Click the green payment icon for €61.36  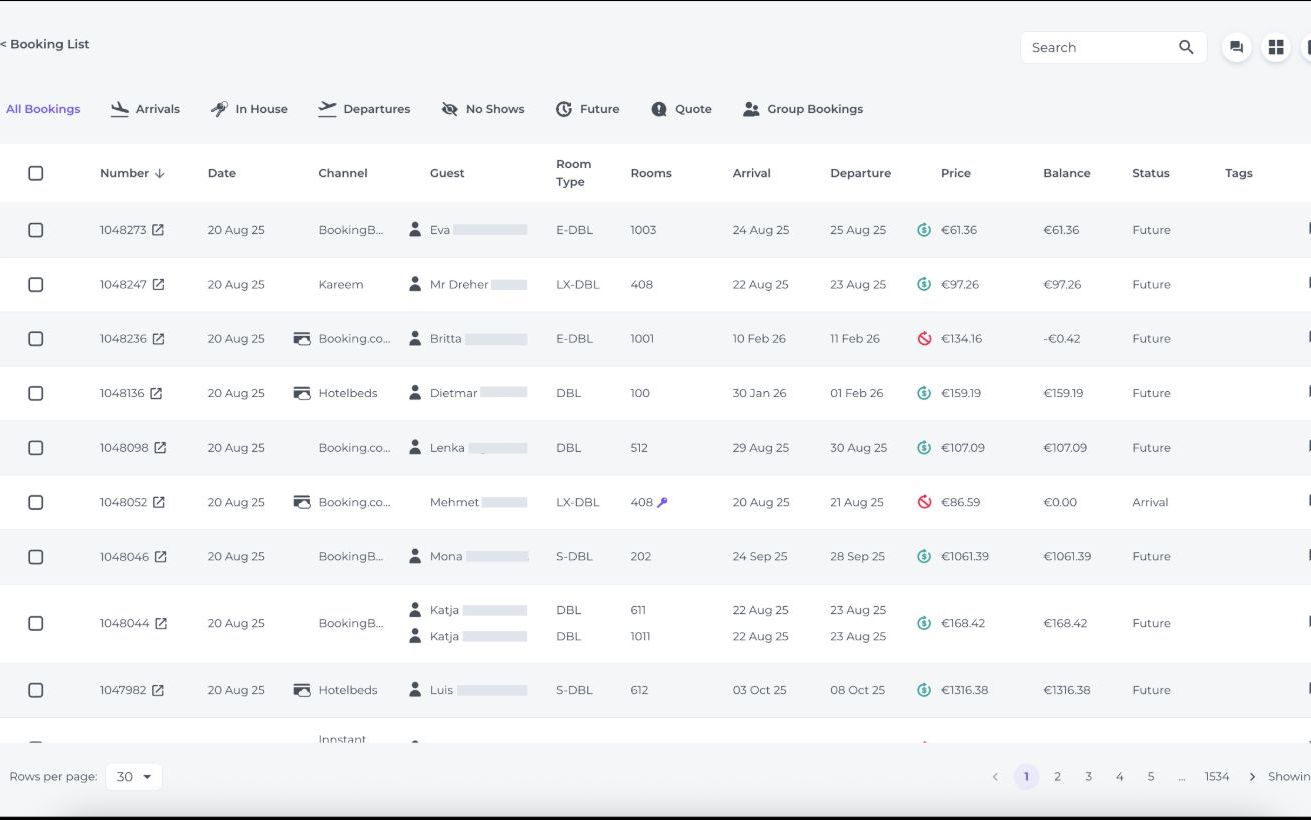(924, 230)
